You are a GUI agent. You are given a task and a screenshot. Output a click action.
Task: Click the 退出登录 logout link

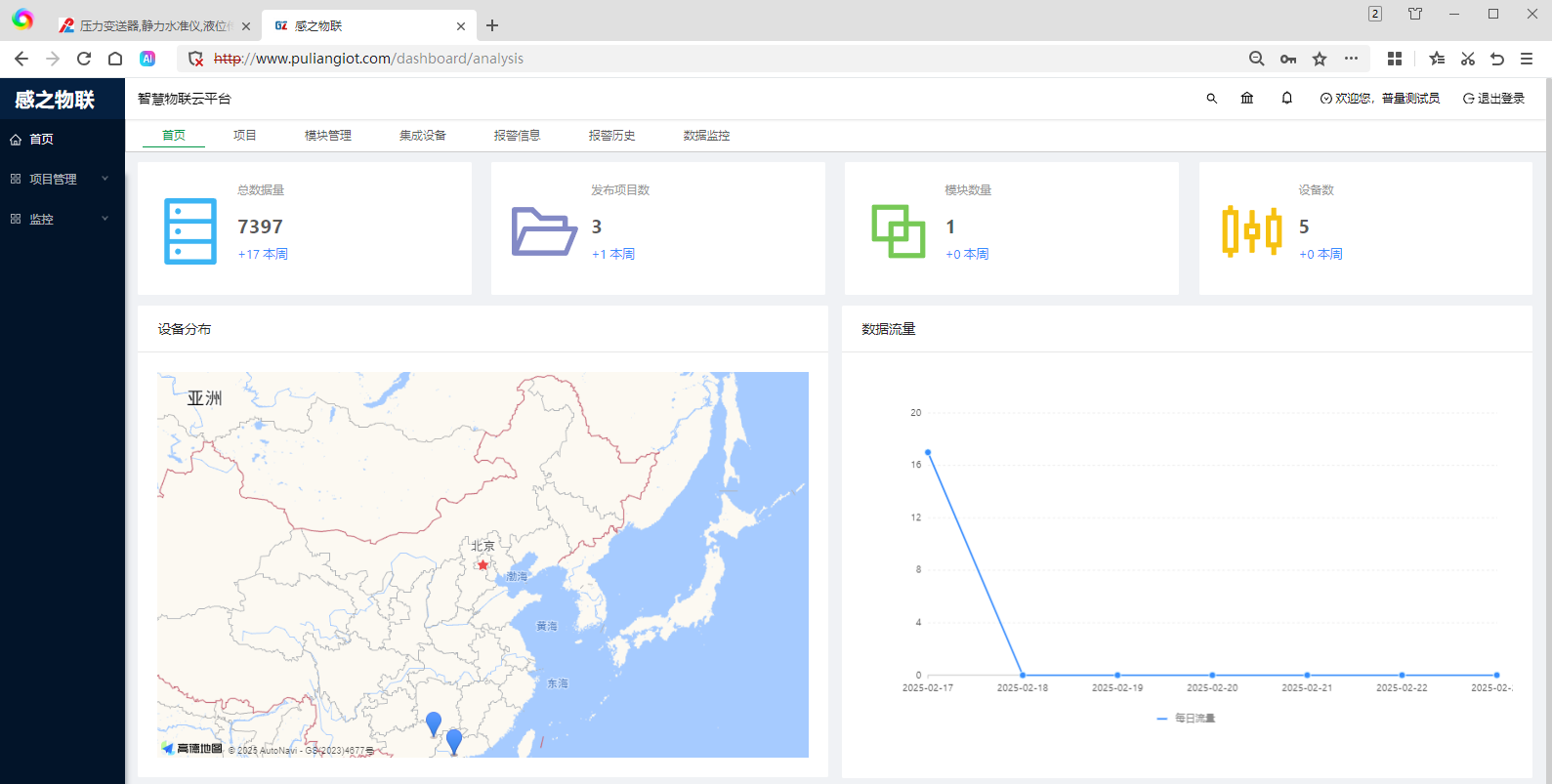(x=1493, y=99)
